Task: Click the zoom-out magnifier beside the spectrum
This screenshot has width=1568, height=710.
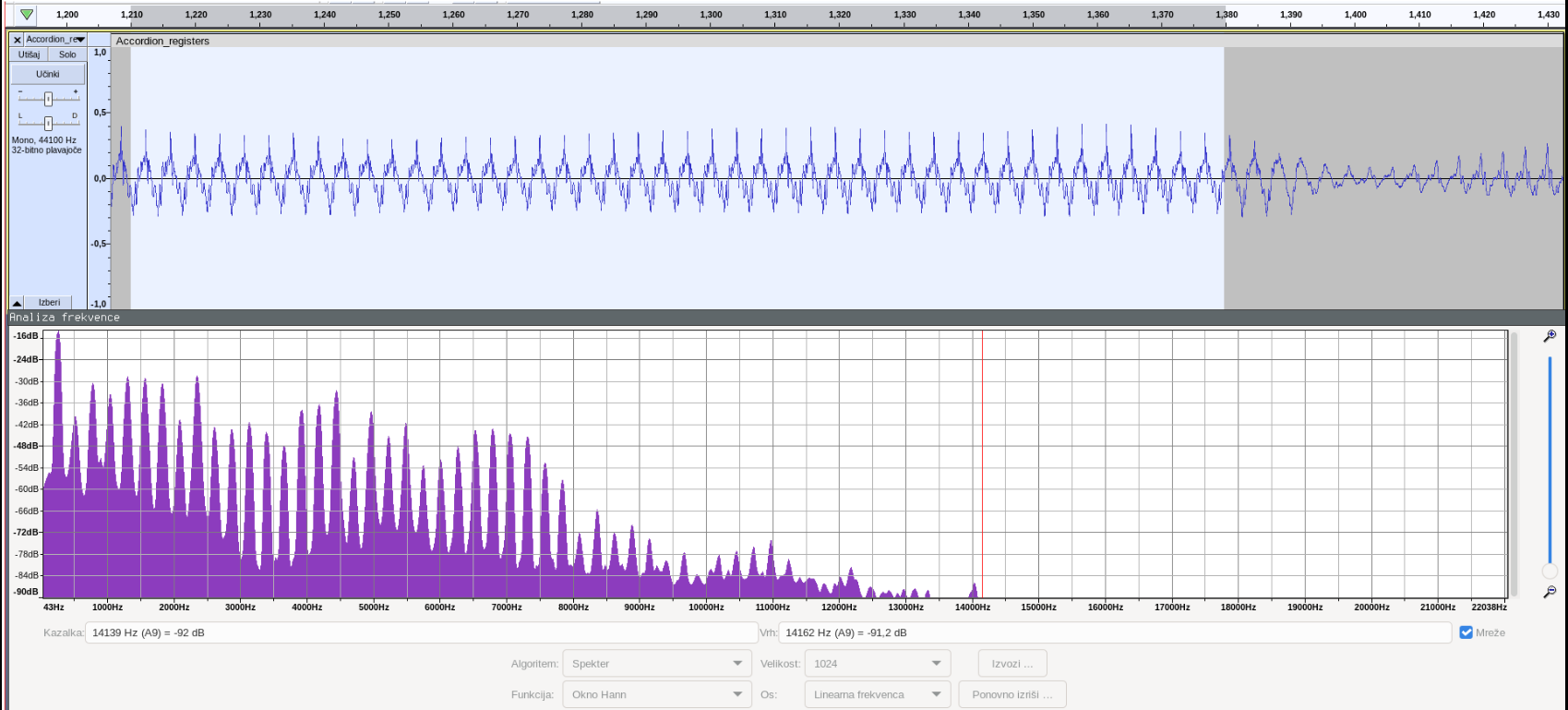Action: (1550, 592)
